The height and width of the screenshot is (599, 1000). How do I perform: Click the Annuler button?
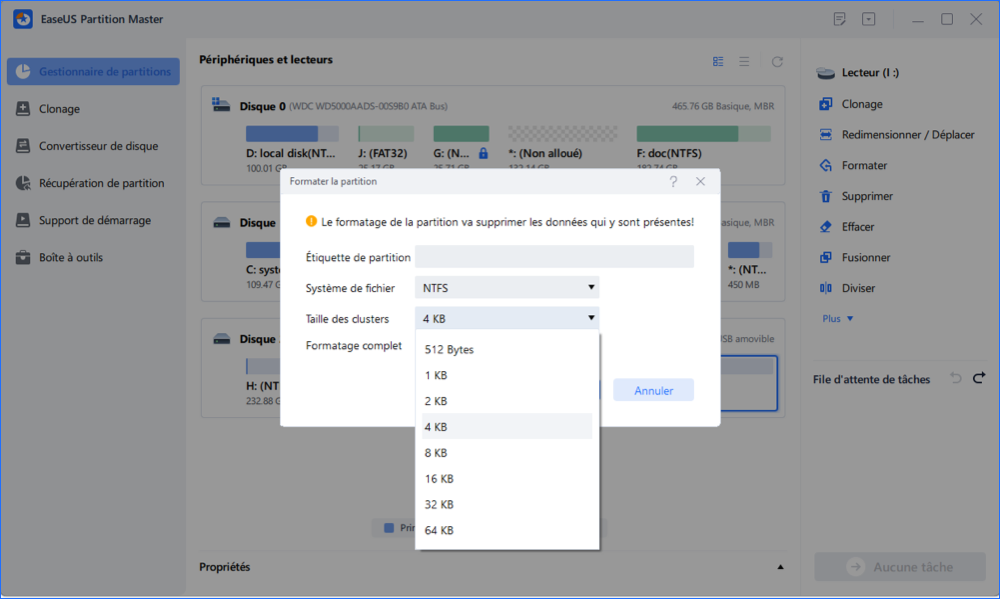tap(653, 390)
